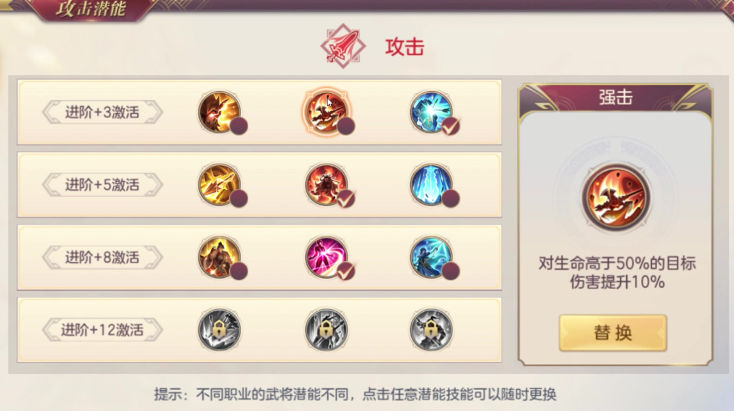Screen dimensions: 734x411
Task: Select the red warrior skill in 进阶+5激活 row
Action: coord(326,184)
